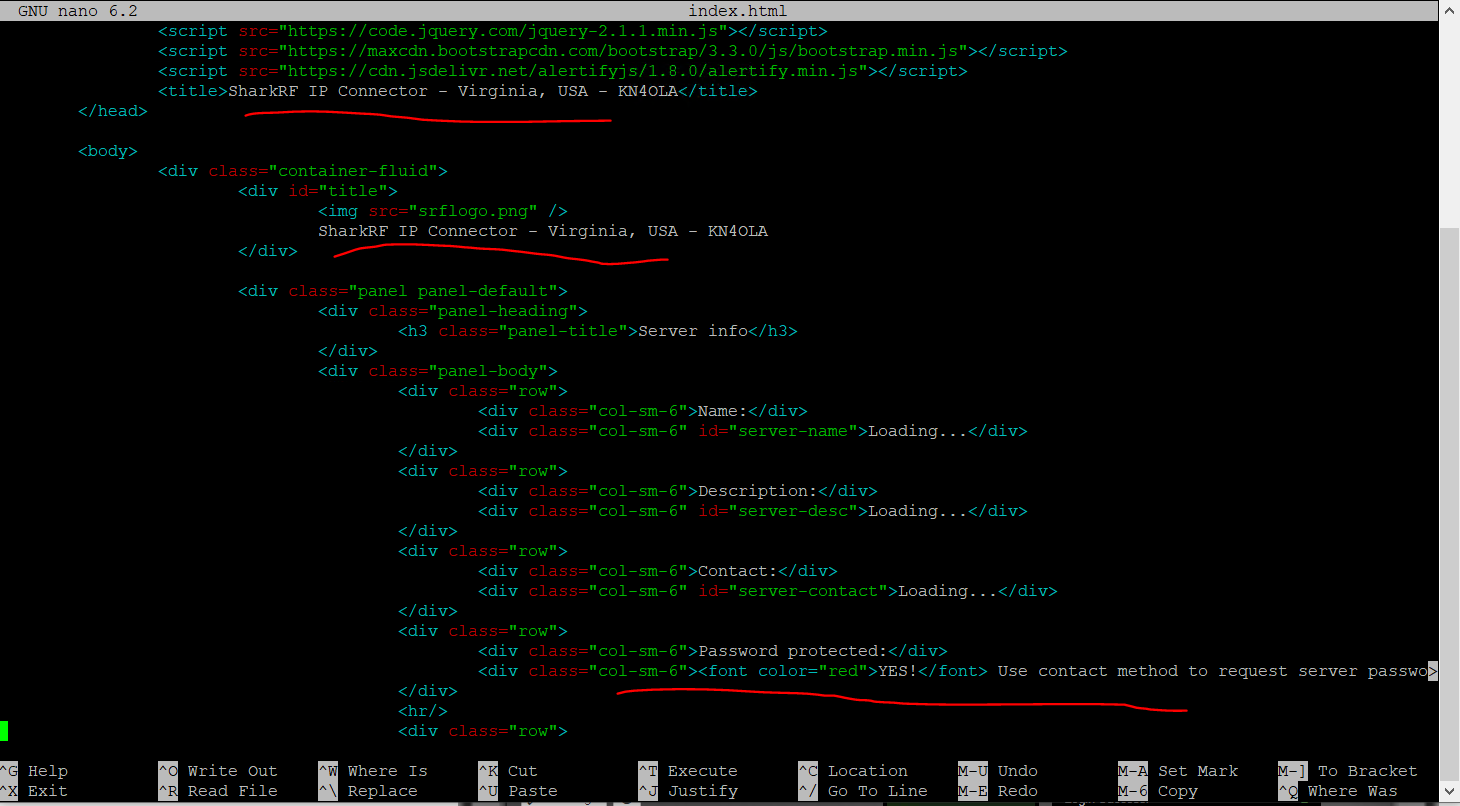This screenshot has width=1460, height=806.
Task: Click the <hr/> tag
Action: tap(423, 711)
